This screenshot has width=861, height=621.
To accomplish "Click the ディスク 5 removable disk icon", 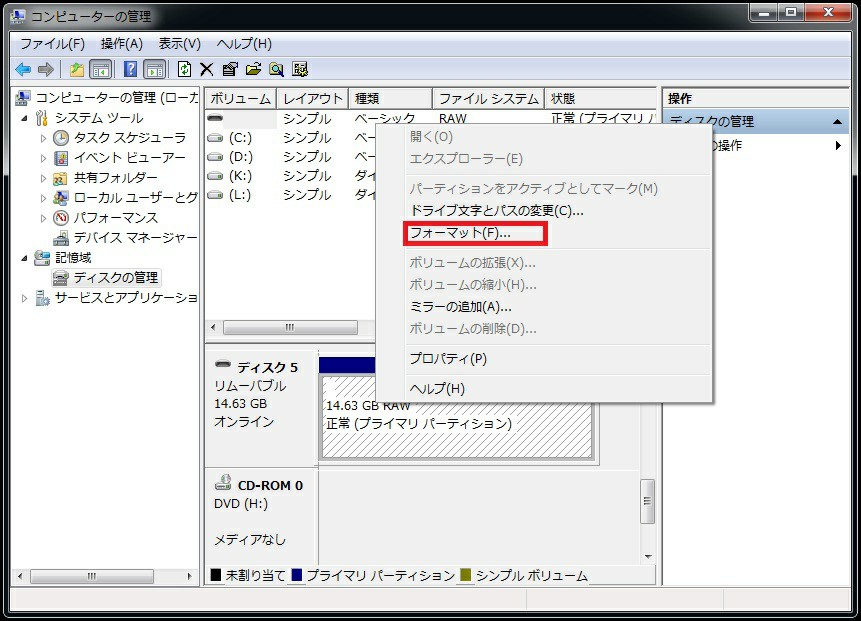I will pyautogui.click(x=222, y=363).
